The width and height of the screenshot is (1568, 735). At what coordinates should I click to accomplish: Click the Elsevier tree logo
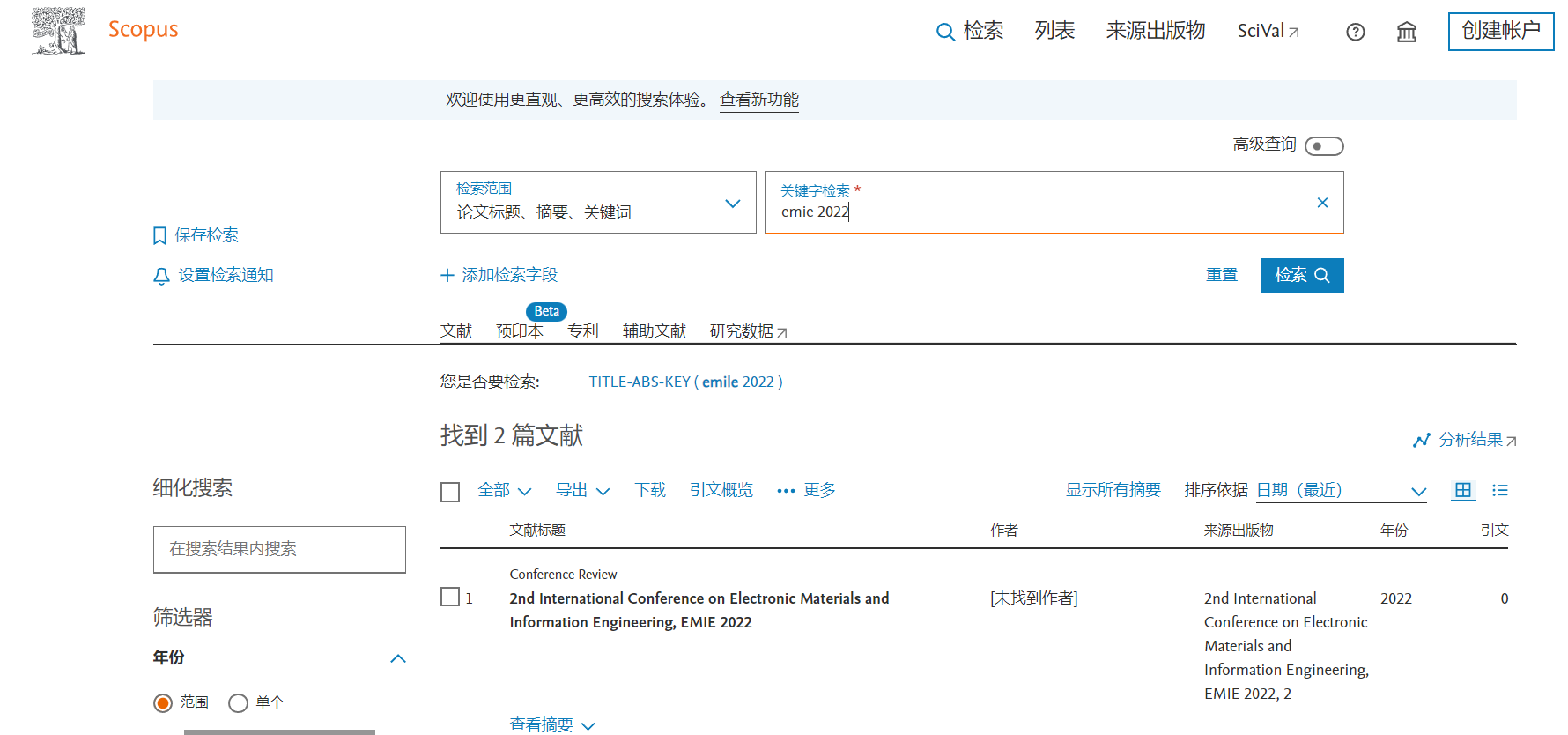pos(59,31)
